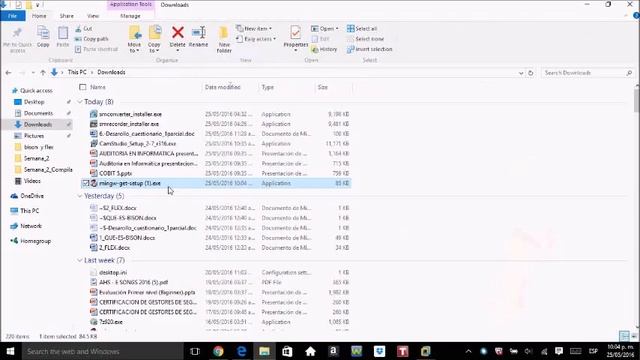Switch to the Home ribbon tab
Image resolution: width=640 pixels, height=360 pixels.
pos(39,16)
